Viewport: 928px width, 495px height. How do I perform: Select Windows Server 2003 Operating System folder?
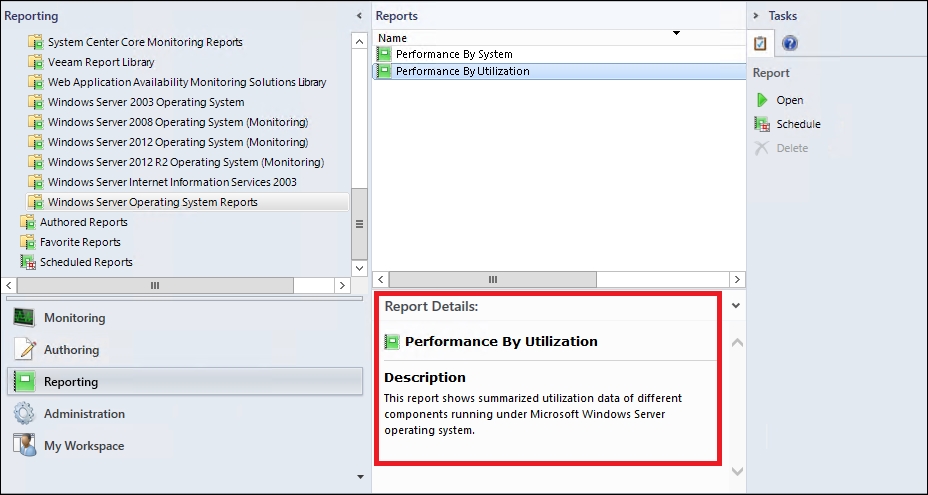coord(146,102)
